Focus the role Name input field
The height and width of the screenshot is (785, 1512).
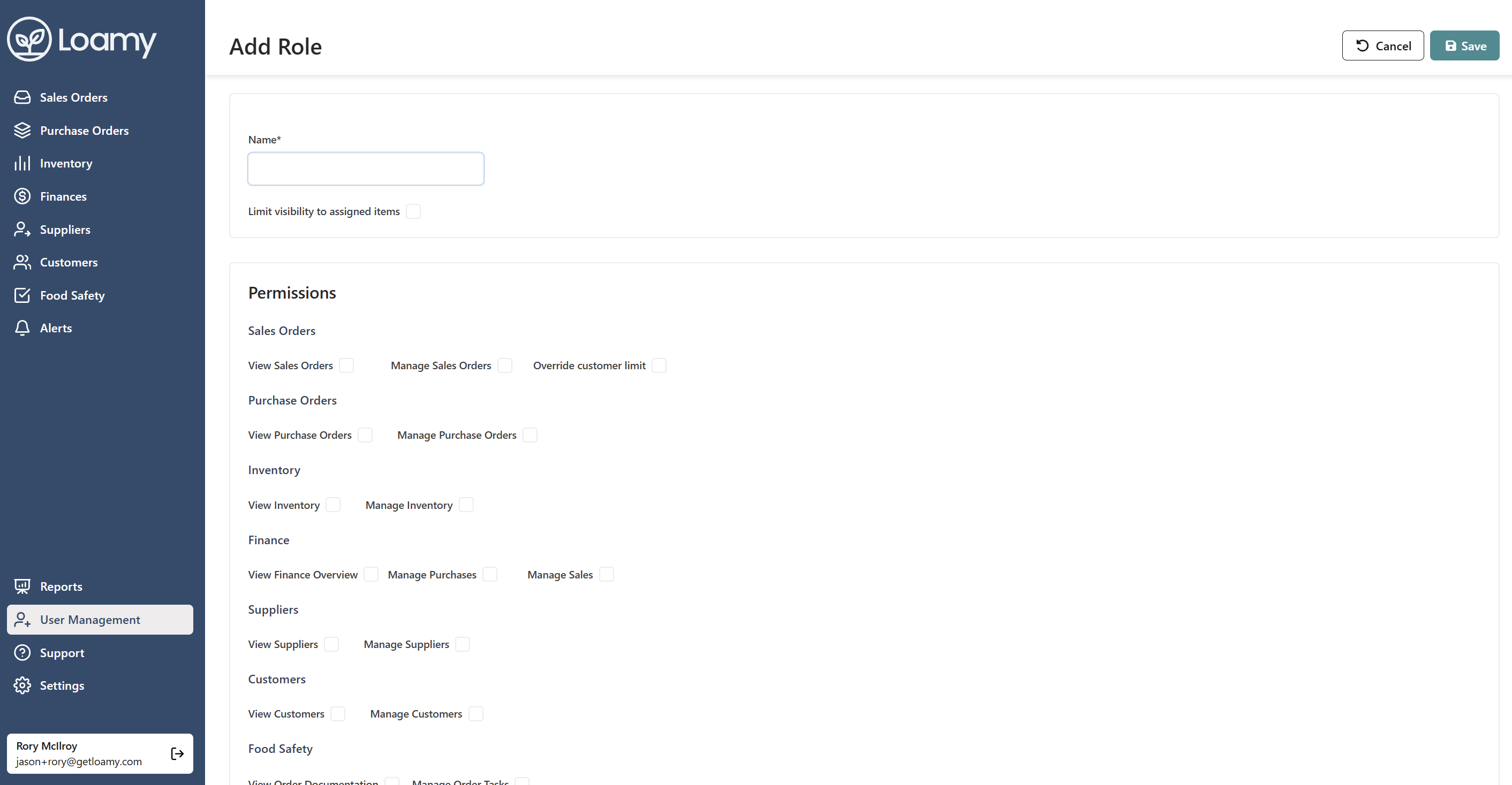[x=366, y=169]
